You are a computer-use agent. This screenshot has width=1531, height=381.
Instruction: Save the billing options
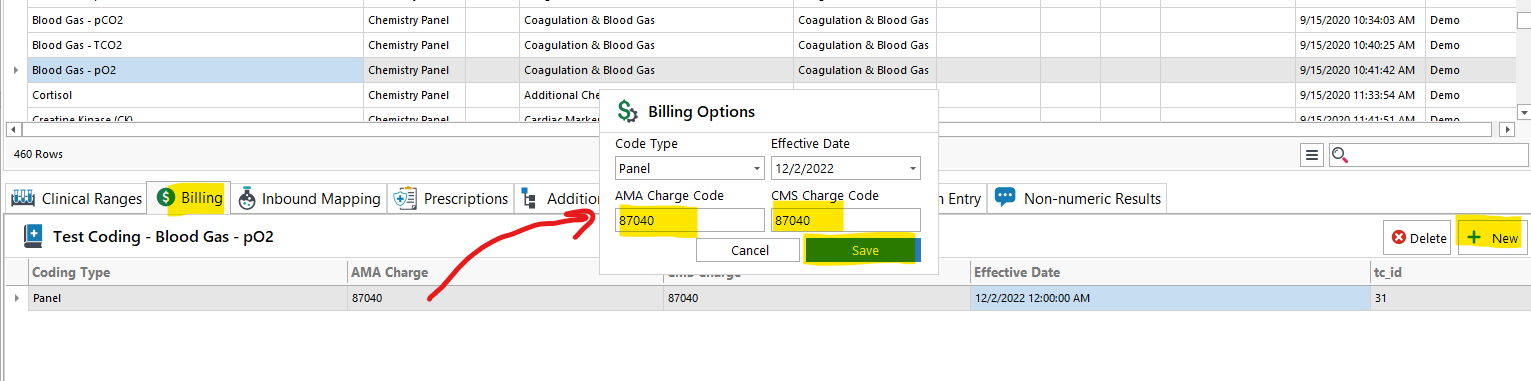(863, 250)
